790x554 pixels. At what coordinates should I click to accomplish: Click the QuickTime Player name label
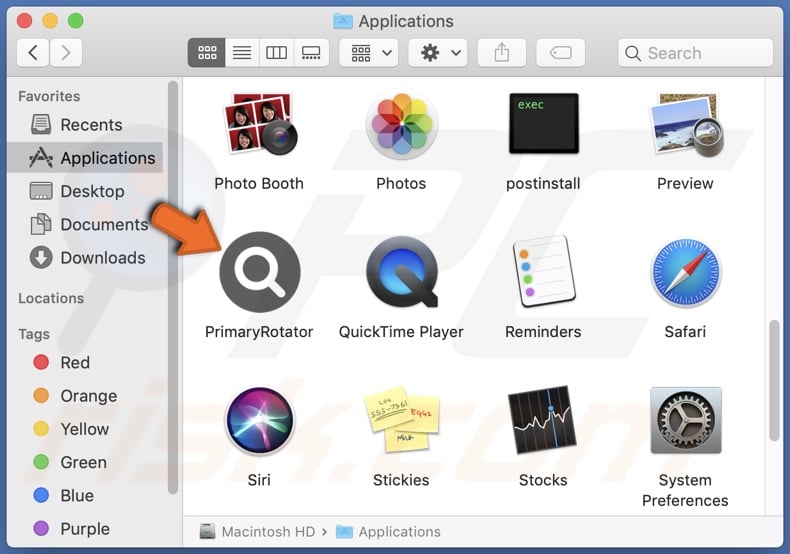[401, 332]
